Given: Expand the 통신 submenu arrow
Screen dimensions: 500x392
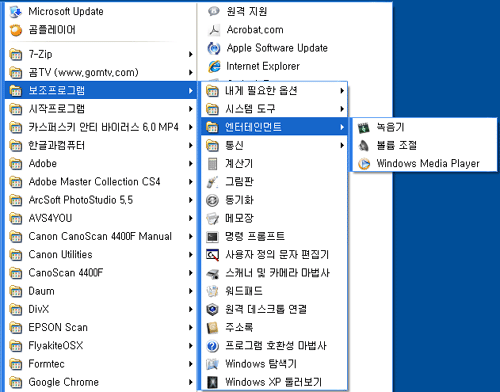Looking at the screenshot, I should (x=342, y=145).
